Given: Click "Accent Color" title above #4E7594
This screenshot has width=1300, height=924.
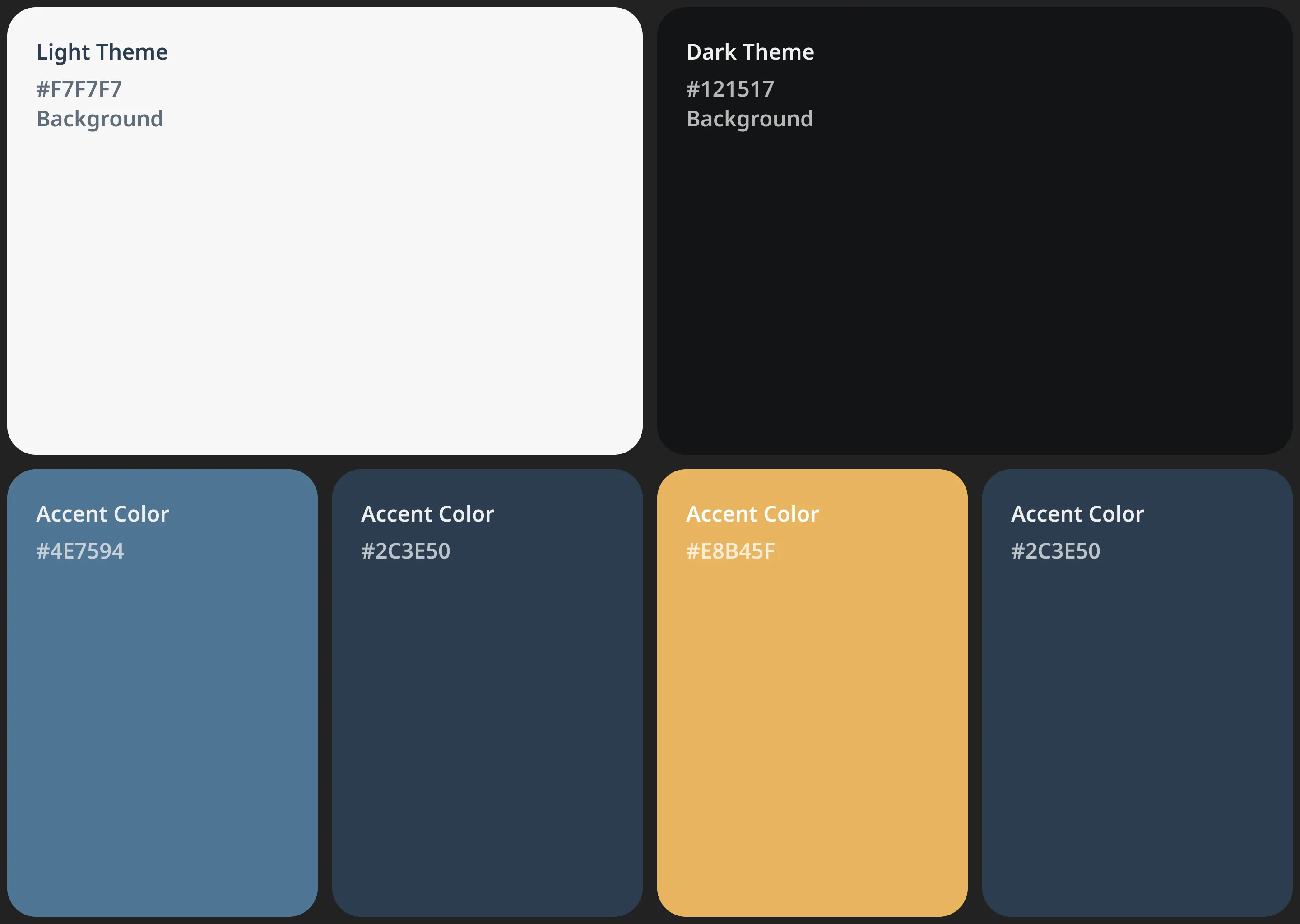Looking at the screenshot, I should [102, 514].
